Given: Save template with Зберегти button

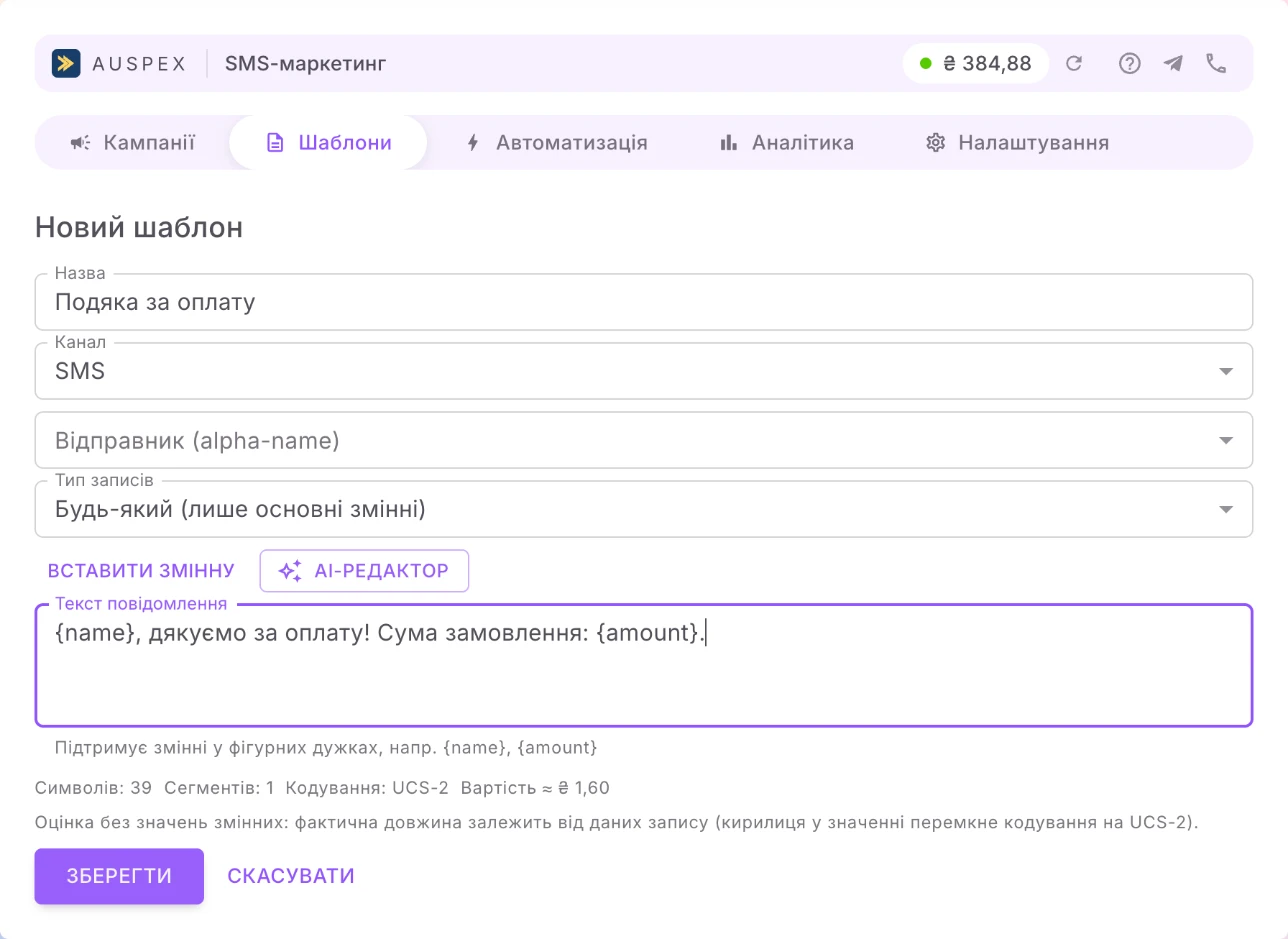Looking at the screenshot, I should (x=119, y=876).
